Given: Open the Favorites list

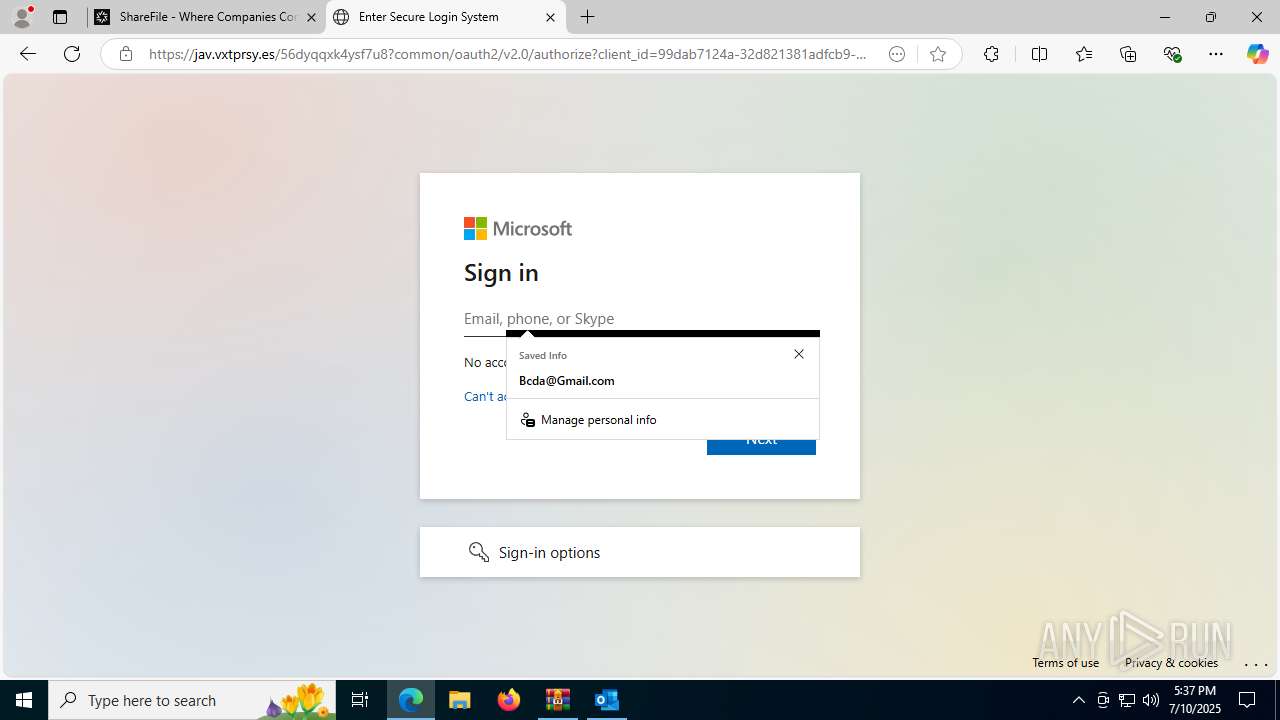Looking at the screenshot, I should coord(1084,54).
